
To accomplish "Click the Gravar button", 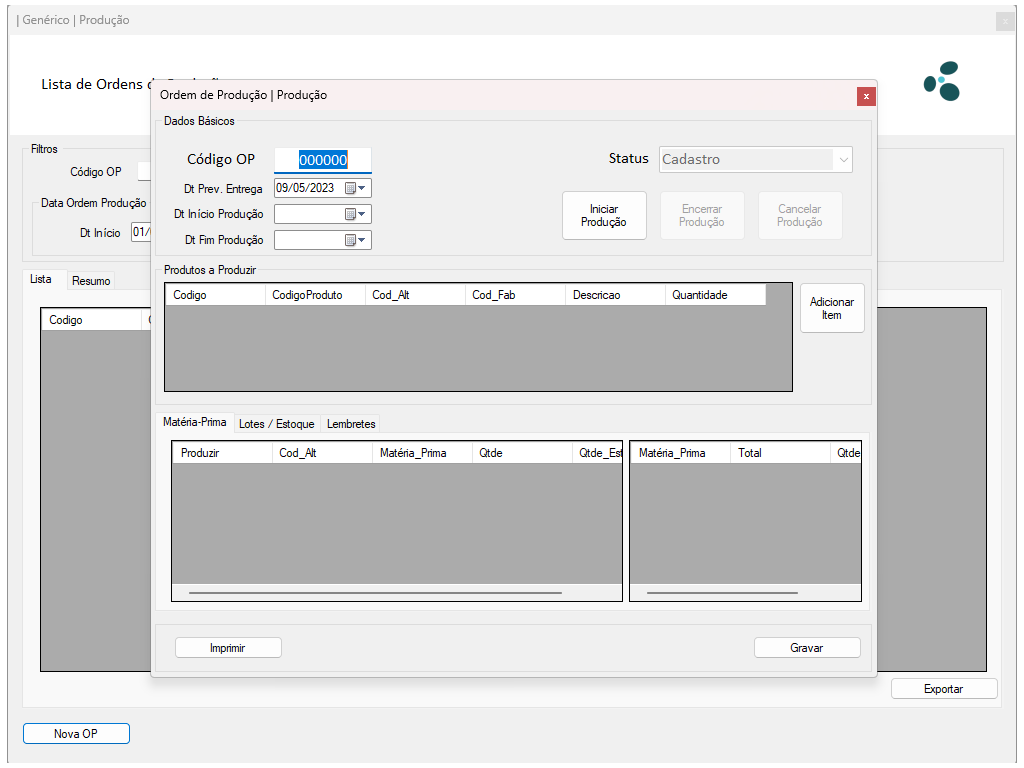I will [807, 648].
